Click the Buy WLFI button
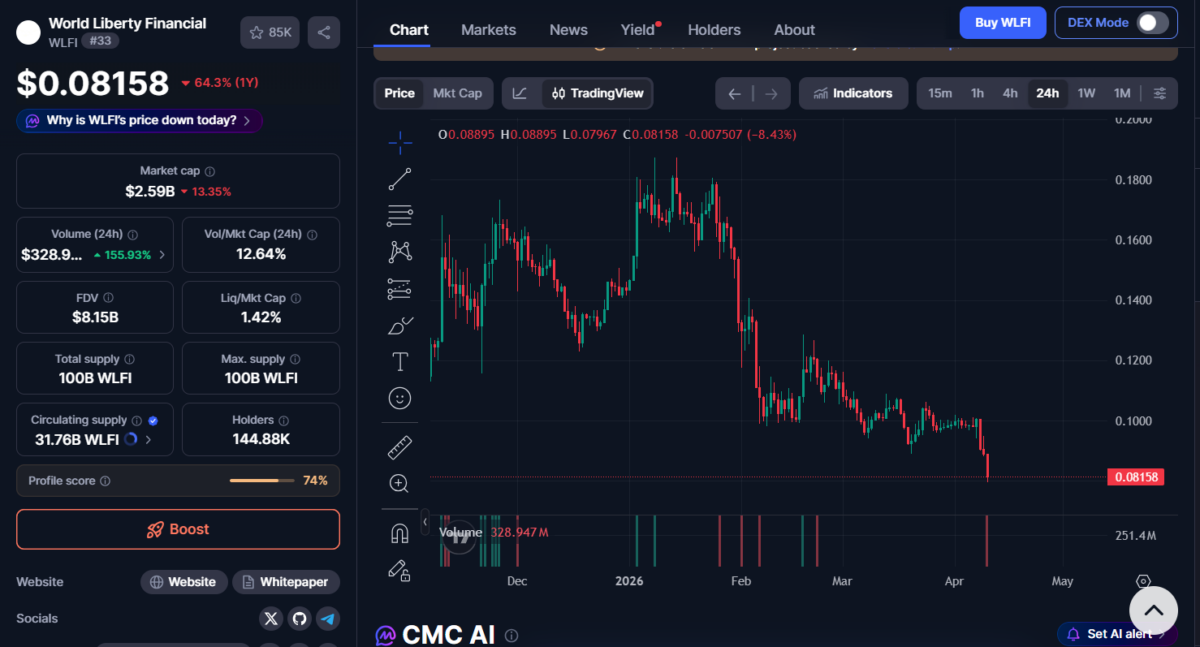Image resolution: width=1200 pixels, height=647 pixels. (x=1002, y=22)
